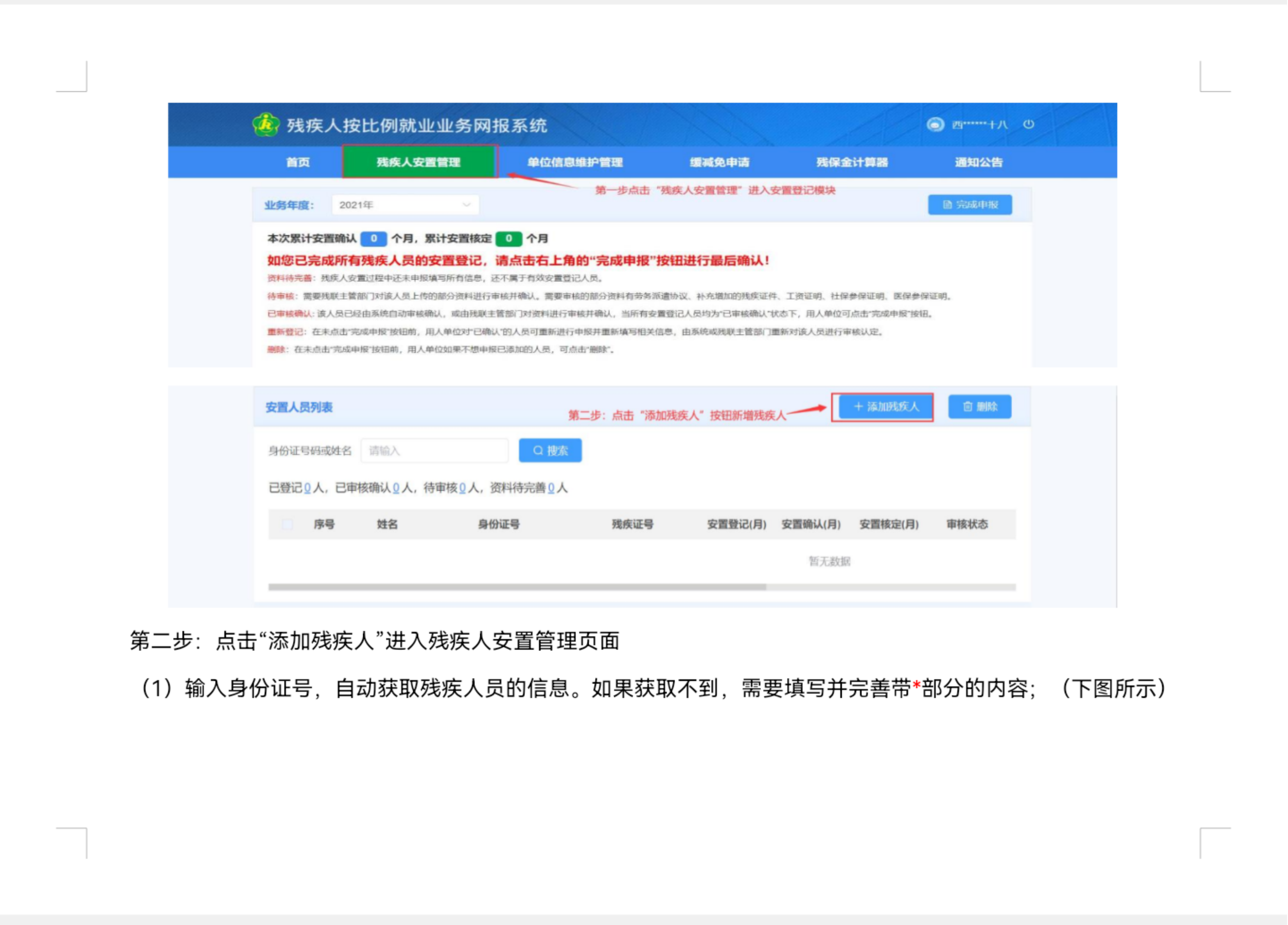This screenshot has height=925, width=1288.
Task: Click the 已登记 count link
Action: pyautogui.click(x=307, y=488)
